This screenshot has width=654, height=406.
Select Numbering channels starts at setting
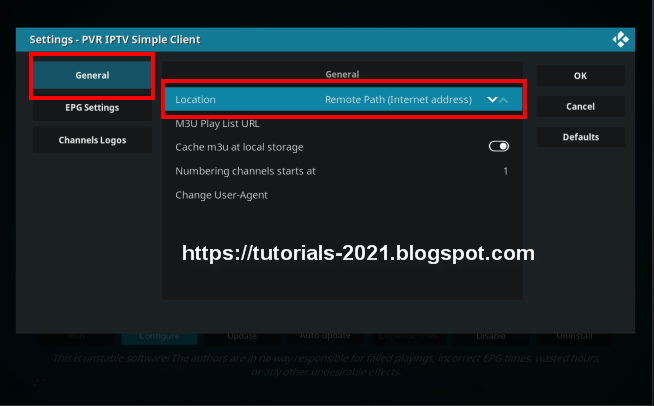click(x=343, y=171)
